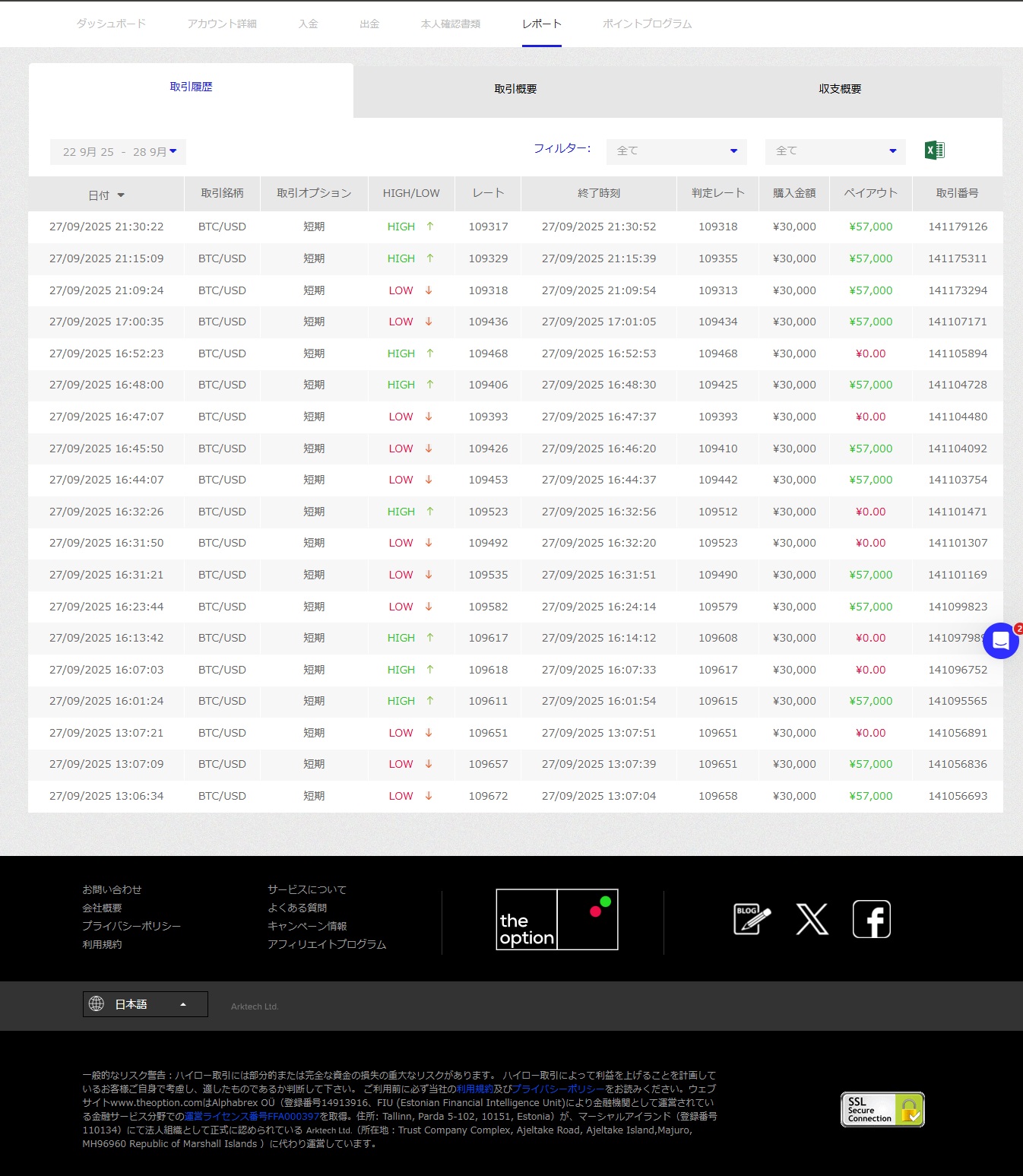
Task: Open the Blog icon in footer
Action: click(752, 919)
